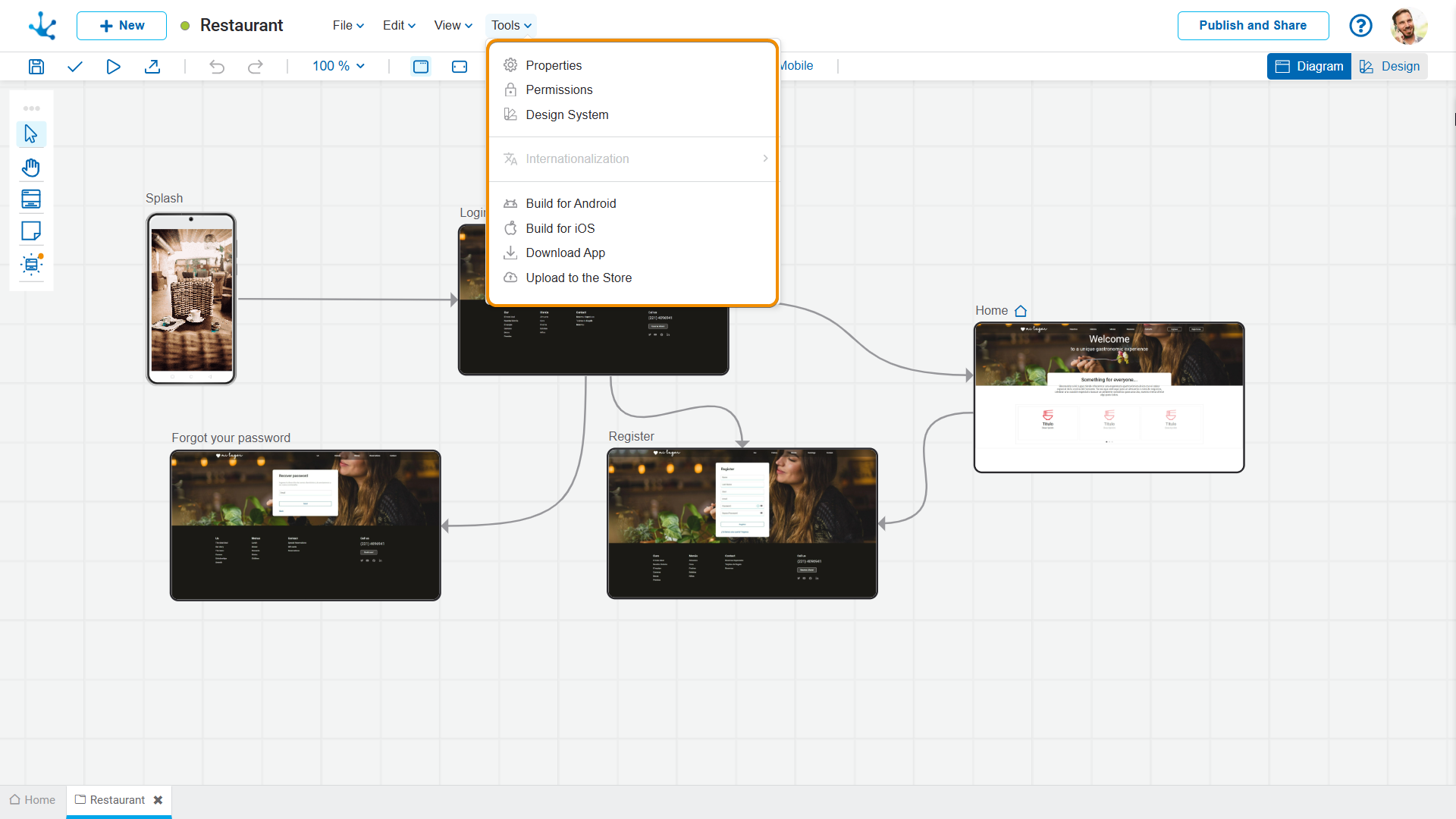The height and width of the screenshot is (819, 1456).
Task: Select Build for Android menu item
Action: coord(570,204)
